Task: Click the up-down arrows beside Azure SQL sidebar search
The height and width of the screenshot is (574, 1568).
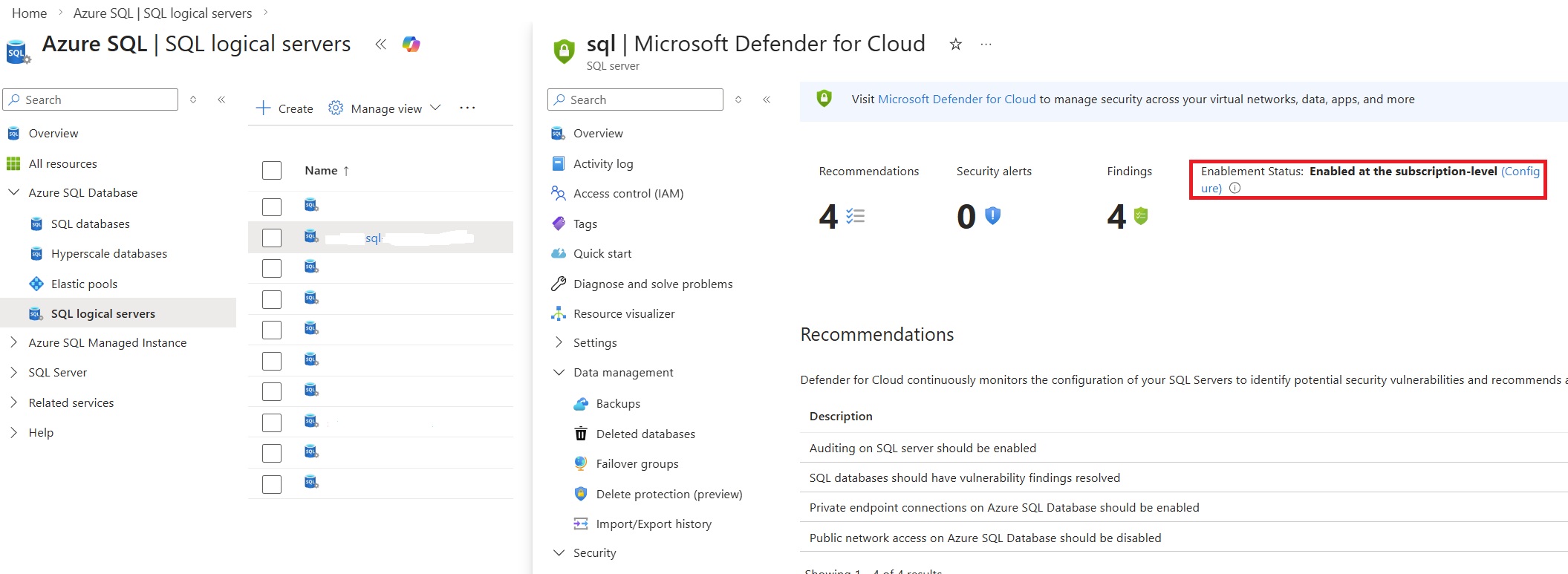Action: point(193,100)
